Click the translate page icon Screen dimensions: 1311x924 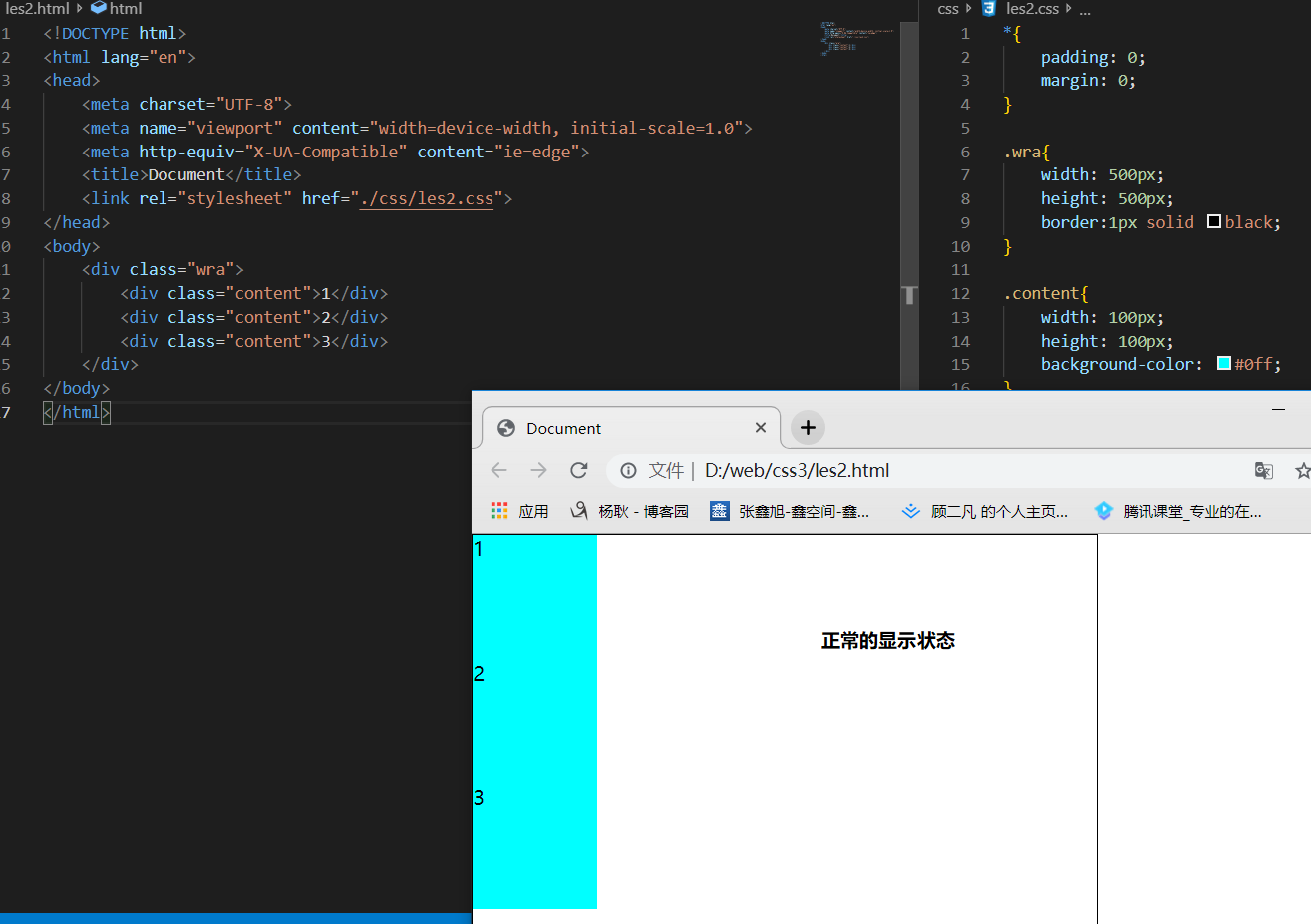click(x=1264, y=470)
